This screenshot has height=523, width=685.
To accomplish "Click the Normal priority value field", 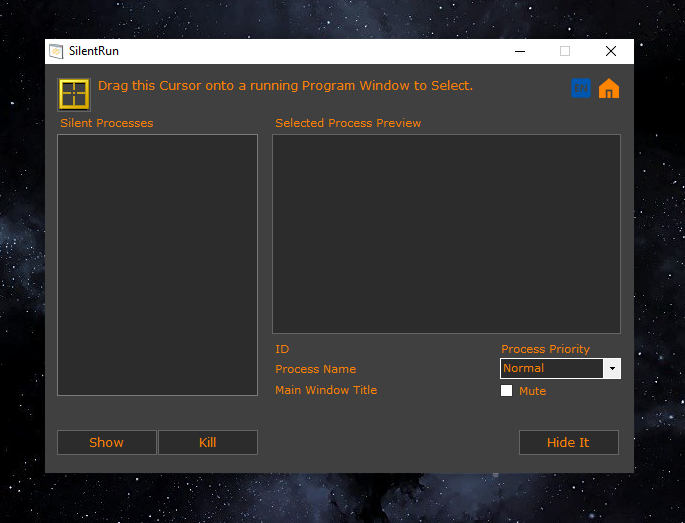I will point(552,368).
